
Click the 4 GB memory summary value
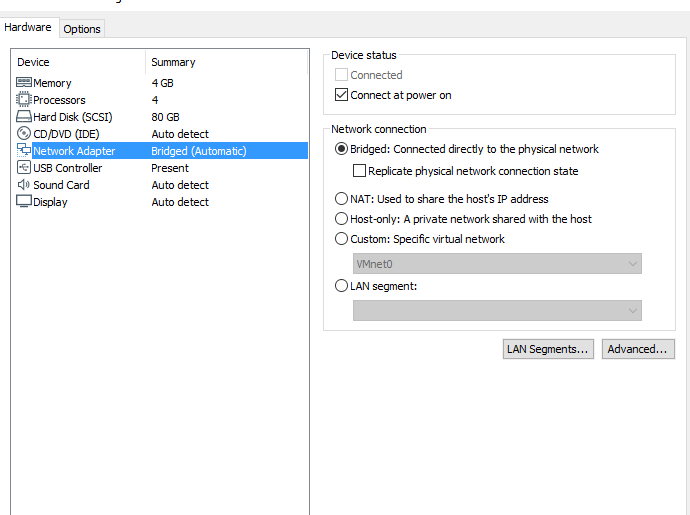(162, 83)
